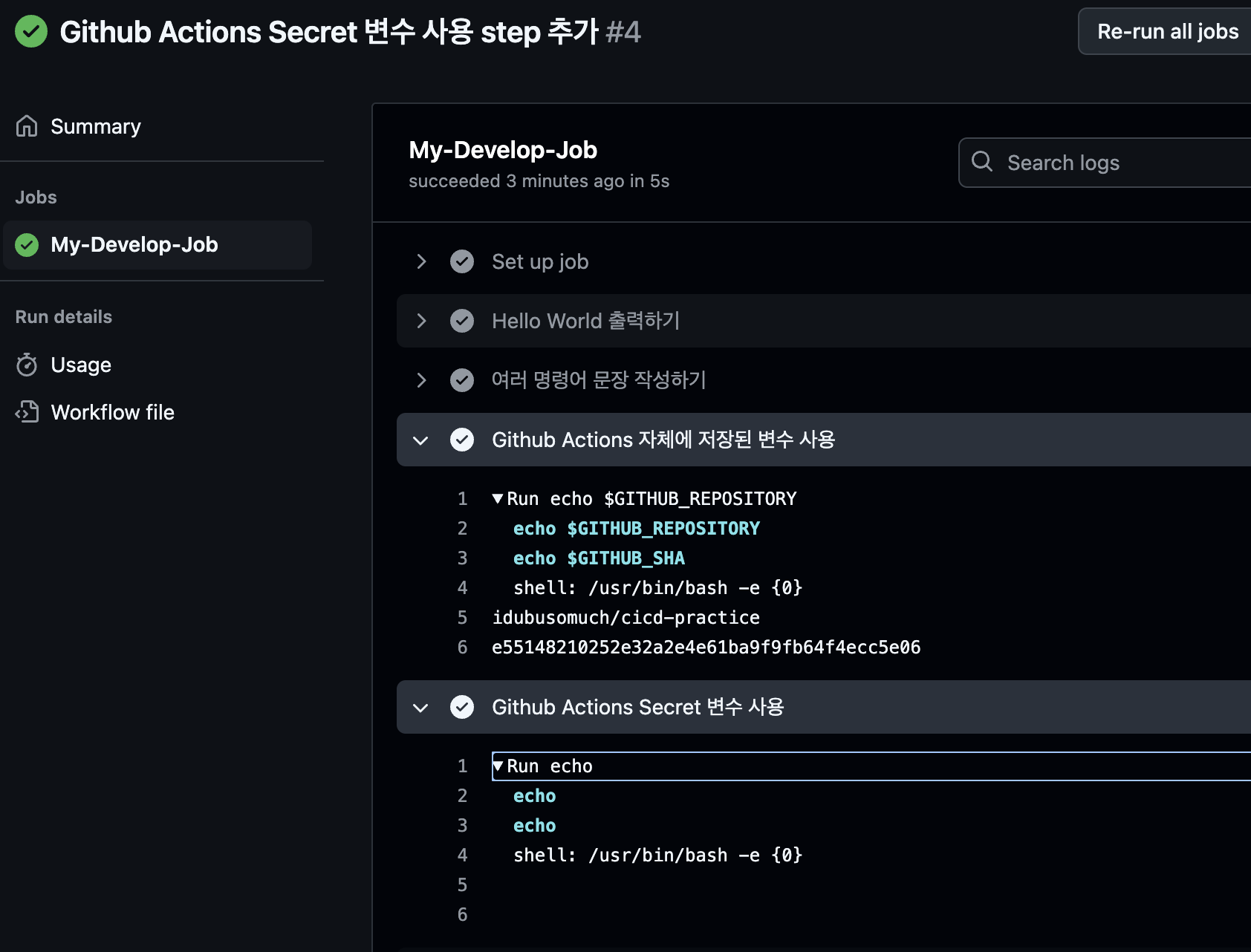Click the Usage stopwatch icon
The image size is (1251, 952).
tap(27, 365)
